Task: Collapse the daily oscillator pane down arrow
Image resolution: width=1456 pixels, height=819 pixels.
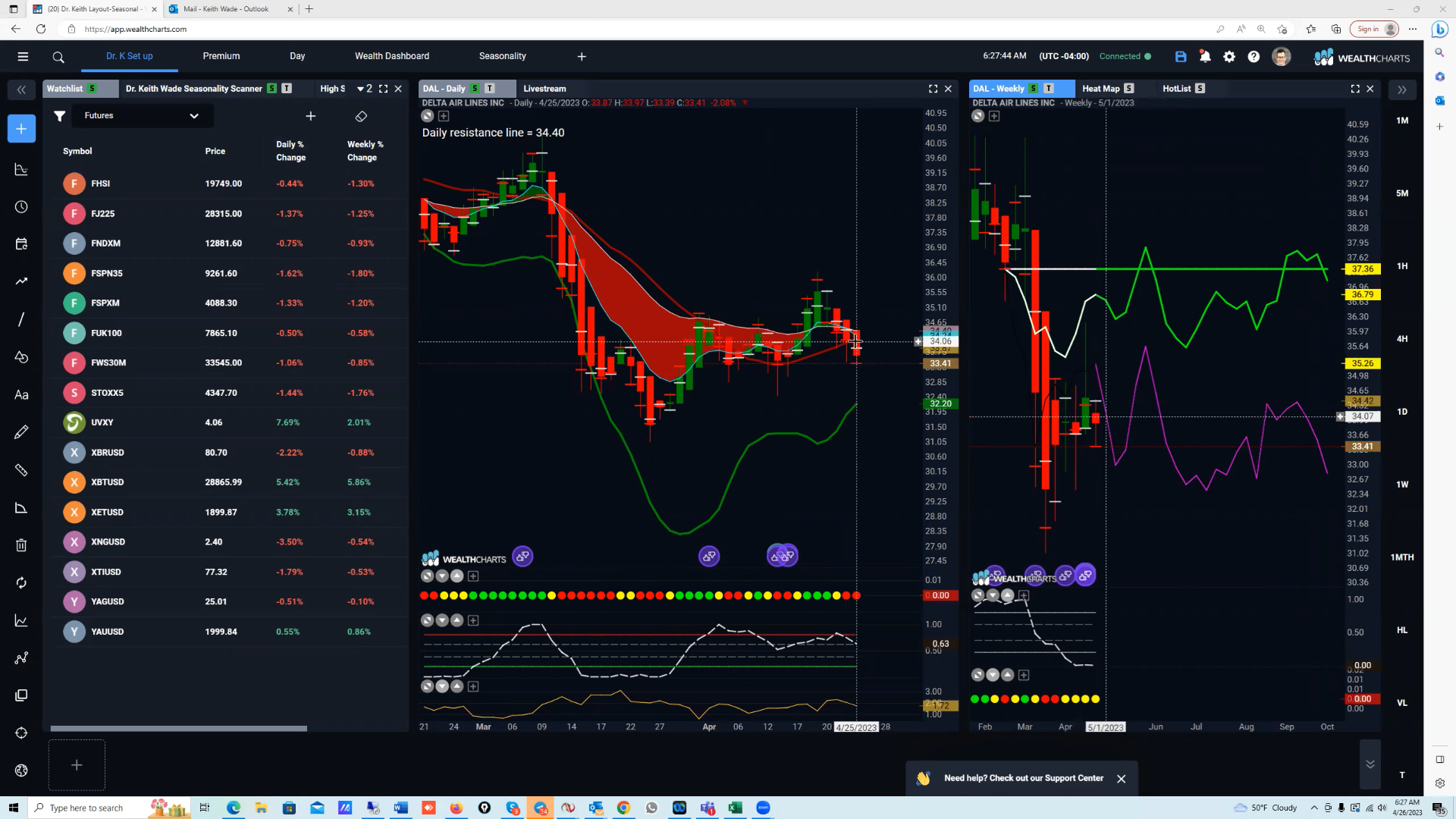Action: click(x=442, y=620)
